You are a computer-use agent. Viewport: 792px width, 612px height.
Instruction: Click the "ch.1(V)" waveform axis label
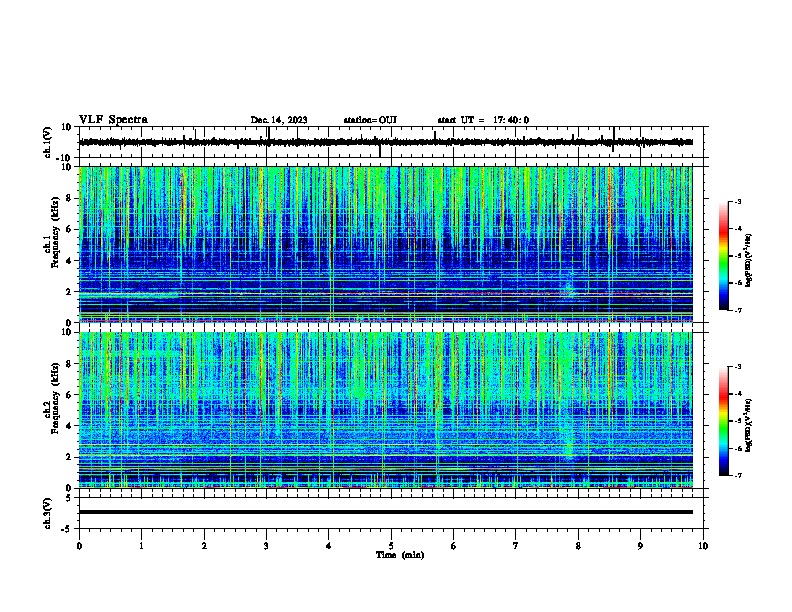48,142
